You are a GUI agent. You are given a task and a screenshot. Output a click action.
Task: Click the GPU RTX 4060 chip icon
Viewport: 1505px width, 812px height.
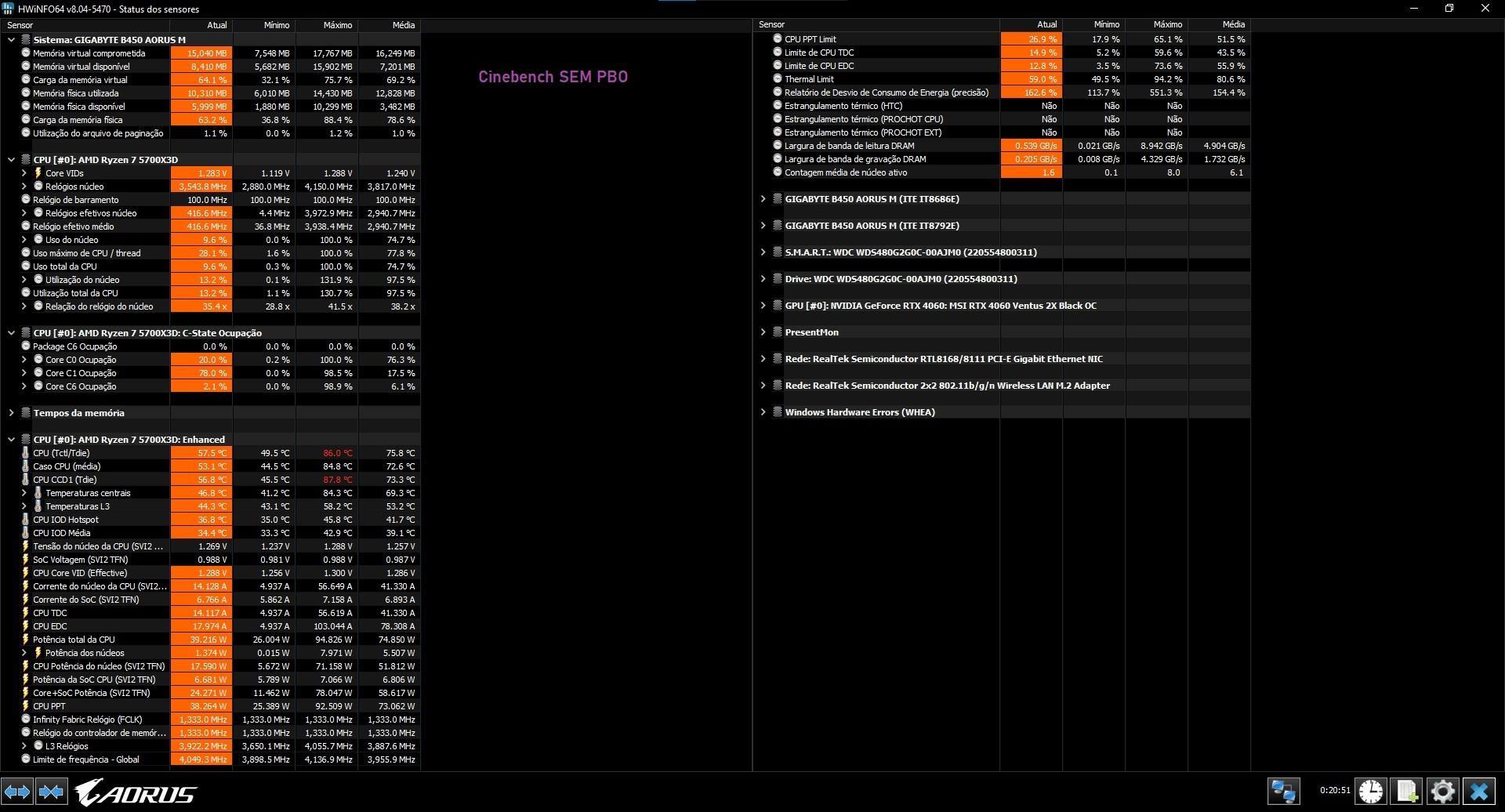778,306
